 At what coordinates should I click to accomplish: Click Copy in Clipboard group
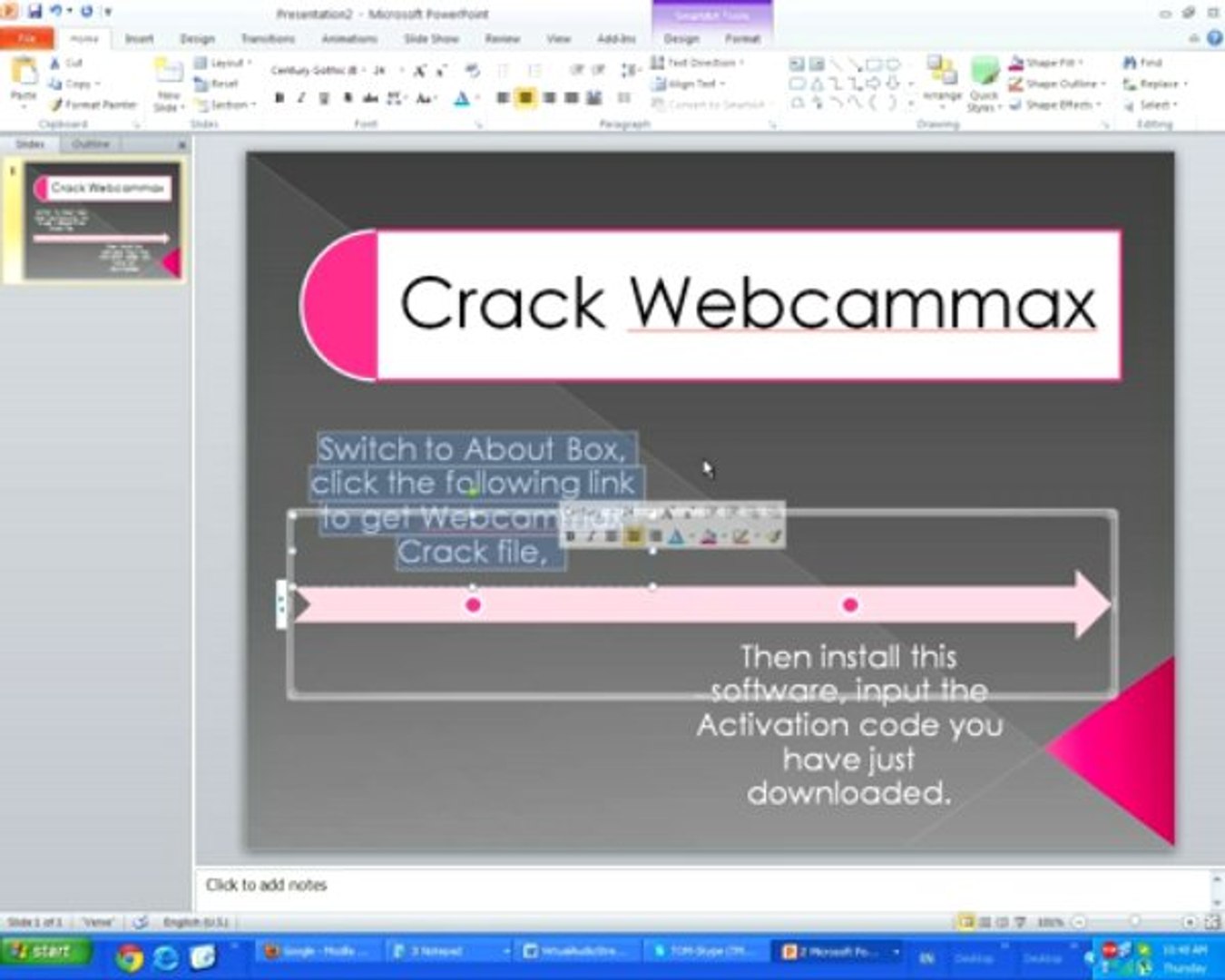[x=73, y=83]
